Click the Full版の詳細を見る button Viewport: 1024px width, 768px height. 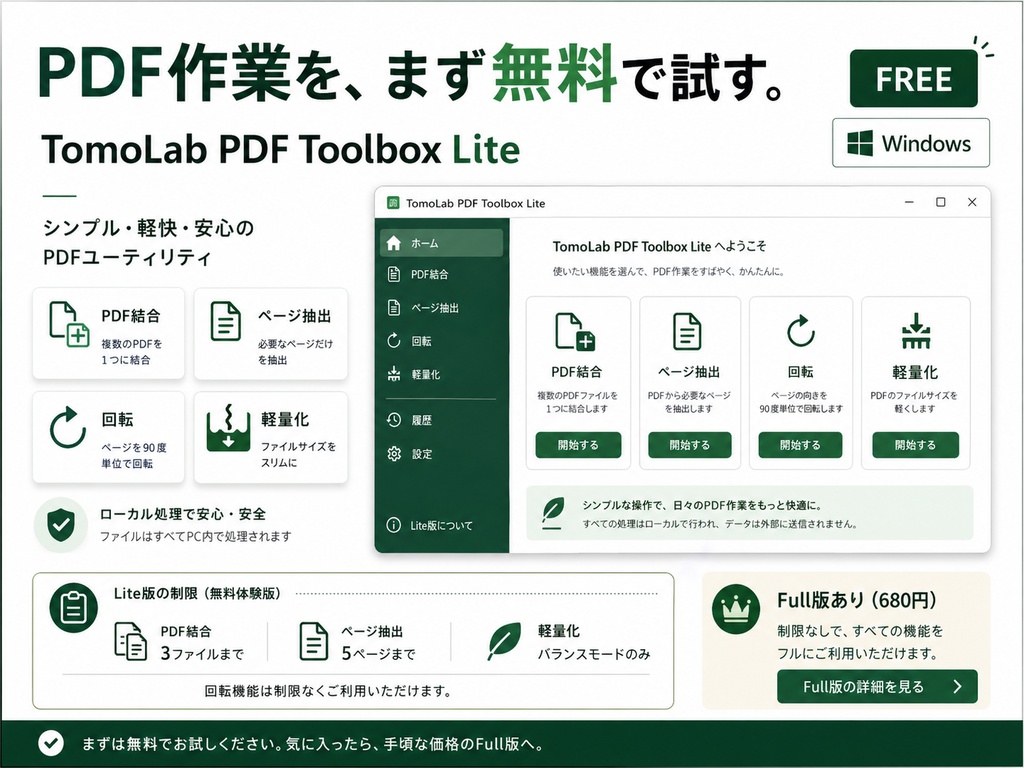pyautogui.click(x=877, y=686)
